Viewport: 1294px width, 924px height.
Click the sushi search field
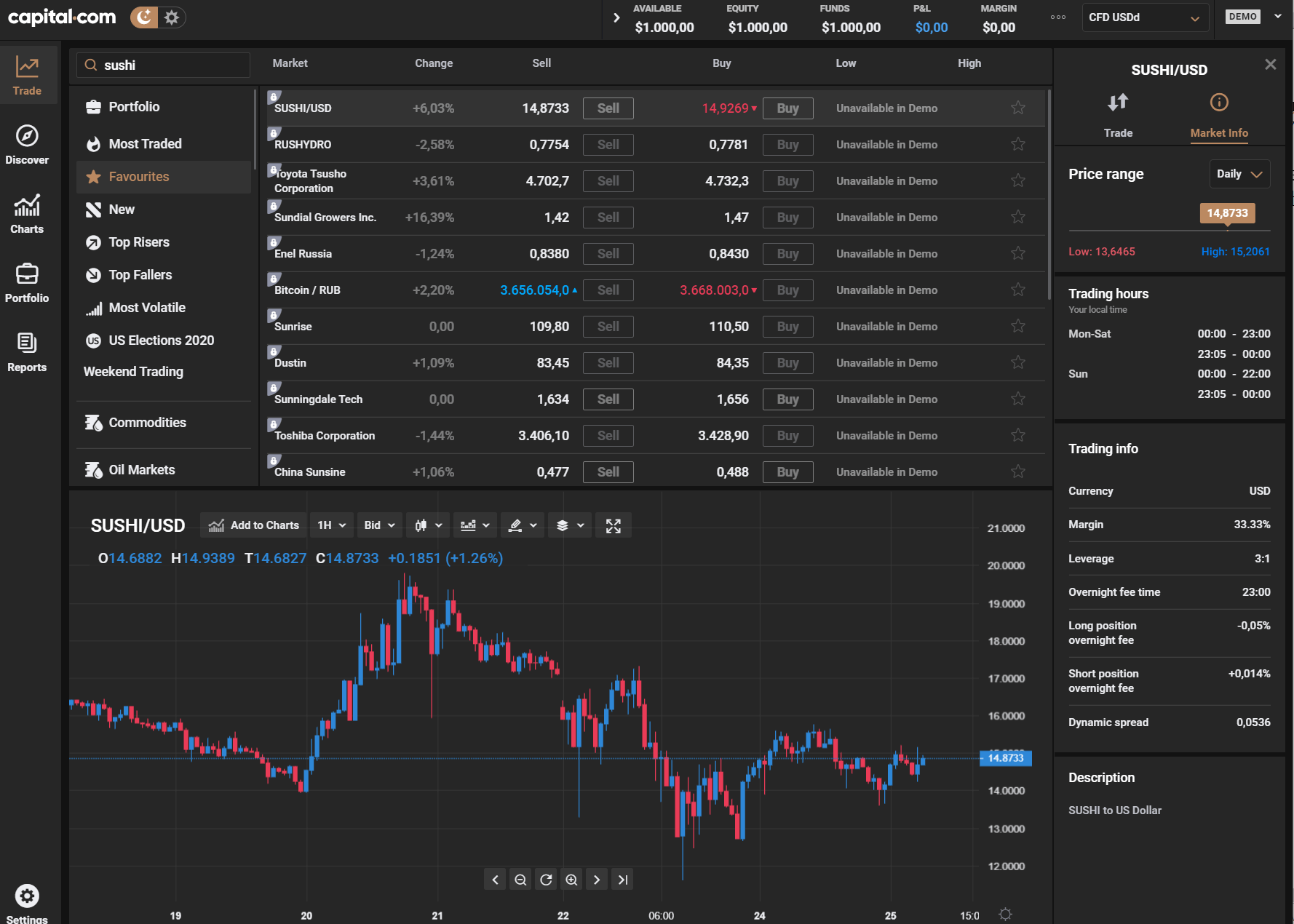[164, 65]
